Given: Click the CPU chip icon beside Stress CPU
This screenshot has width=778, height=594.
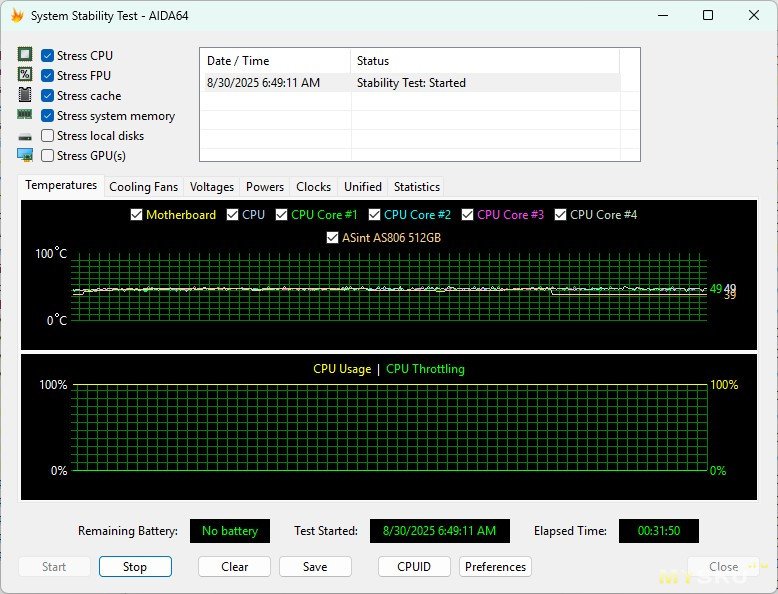Looking at the screenshot, I should pyautogui.click(x=25, y=54).
